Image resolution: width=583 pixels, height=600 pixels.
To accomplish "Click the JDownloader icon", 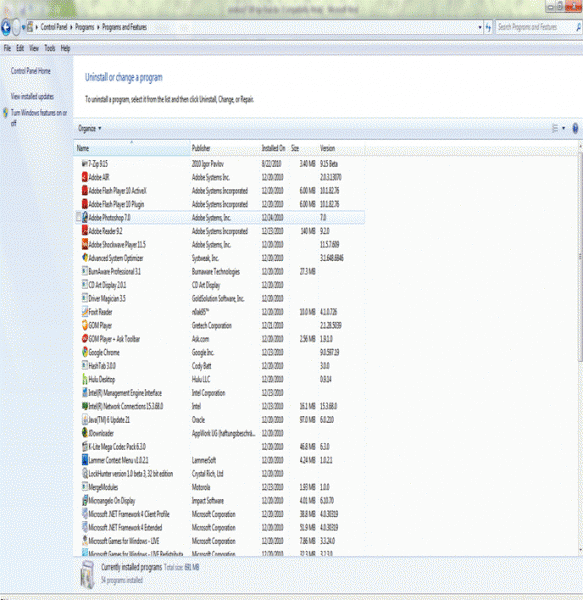I will tap(85, 433).
